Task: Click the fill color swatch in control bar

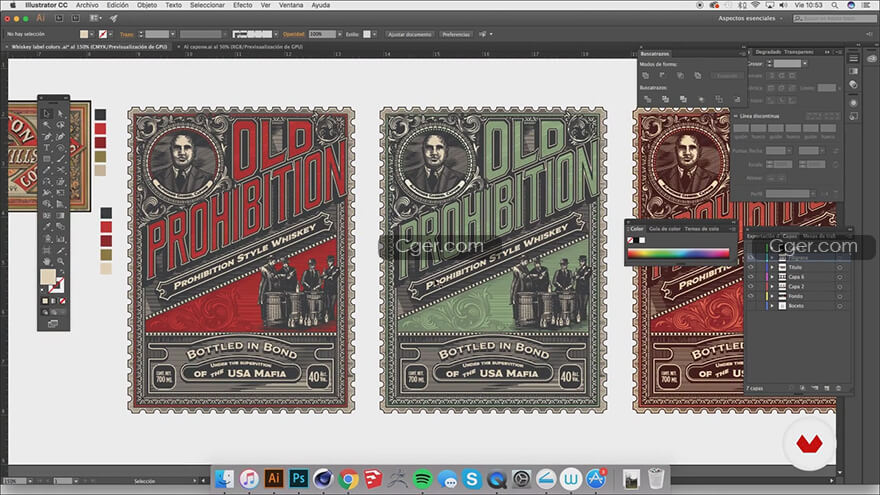Action: (x=84, y=34)
